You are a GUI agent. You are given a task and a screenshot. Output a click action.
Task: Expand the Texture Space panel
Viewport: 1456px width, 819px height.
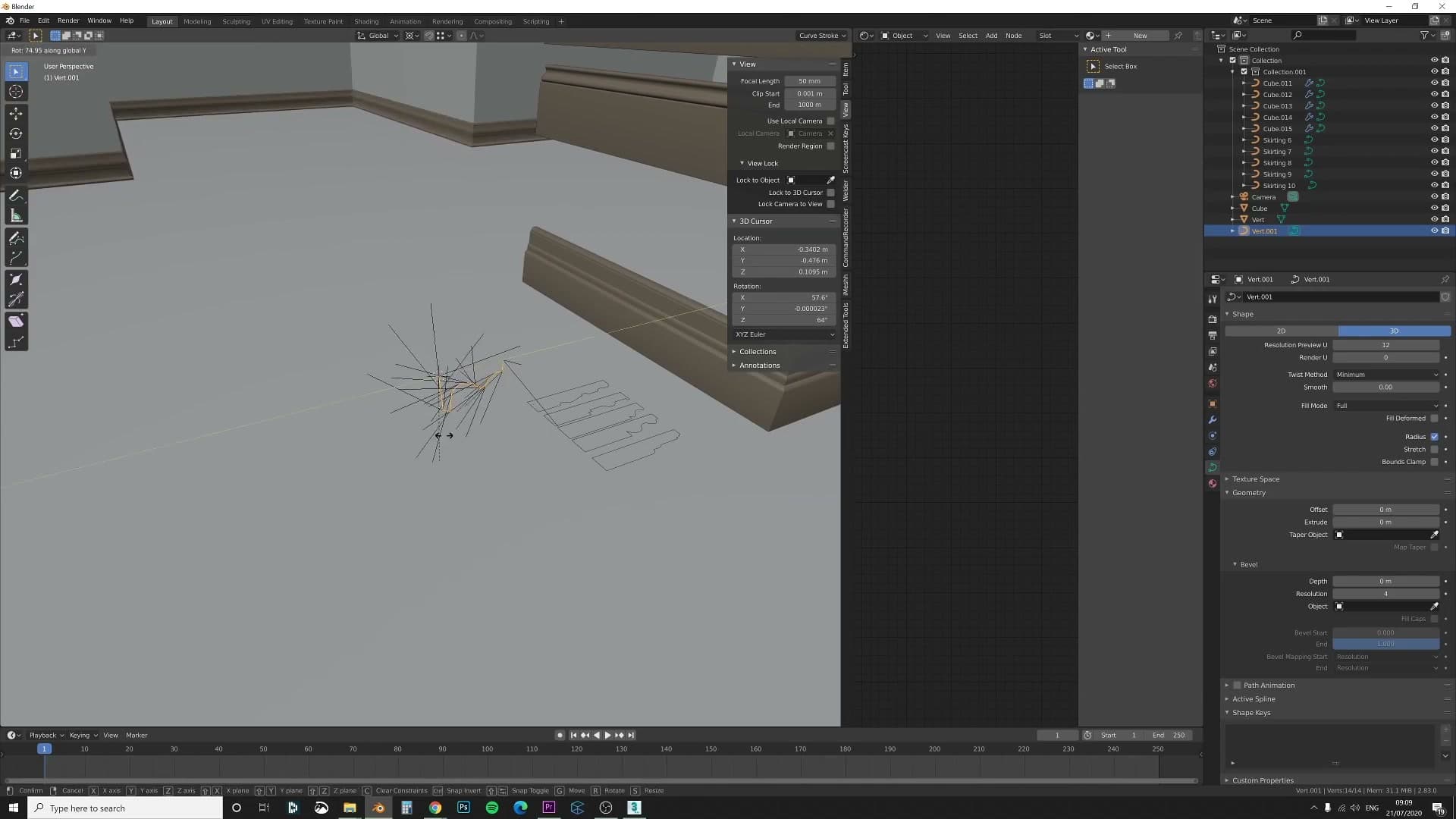(1255, 479)
